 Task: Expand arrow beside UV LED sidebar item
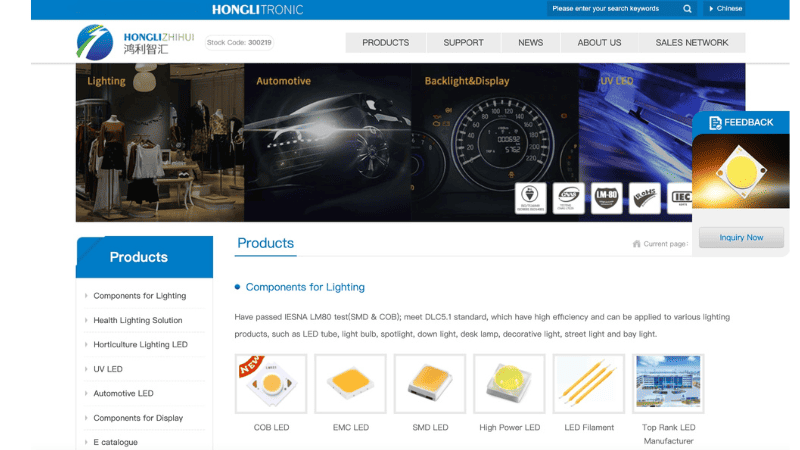tap(86, 369)
